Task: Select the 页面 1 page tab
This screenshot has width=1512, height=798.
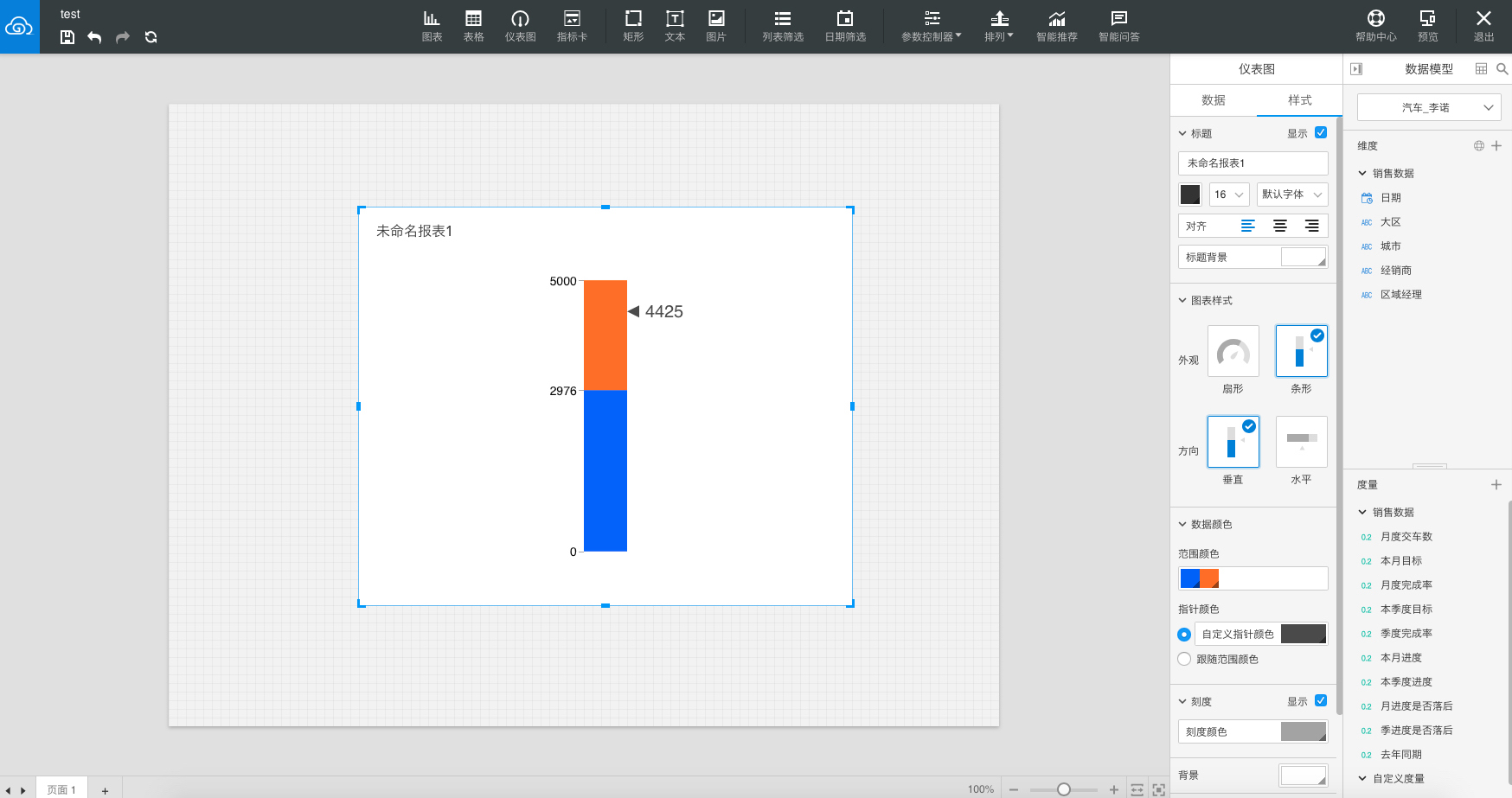Action: point(61,789)
